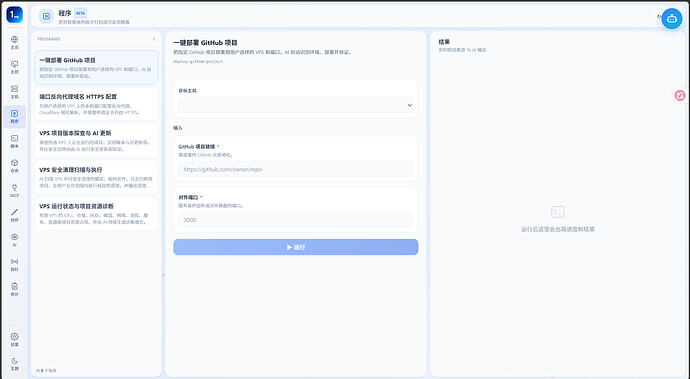
Task: Click the GitHub 项目链接 field label
Action: click(x=197, y=147)
